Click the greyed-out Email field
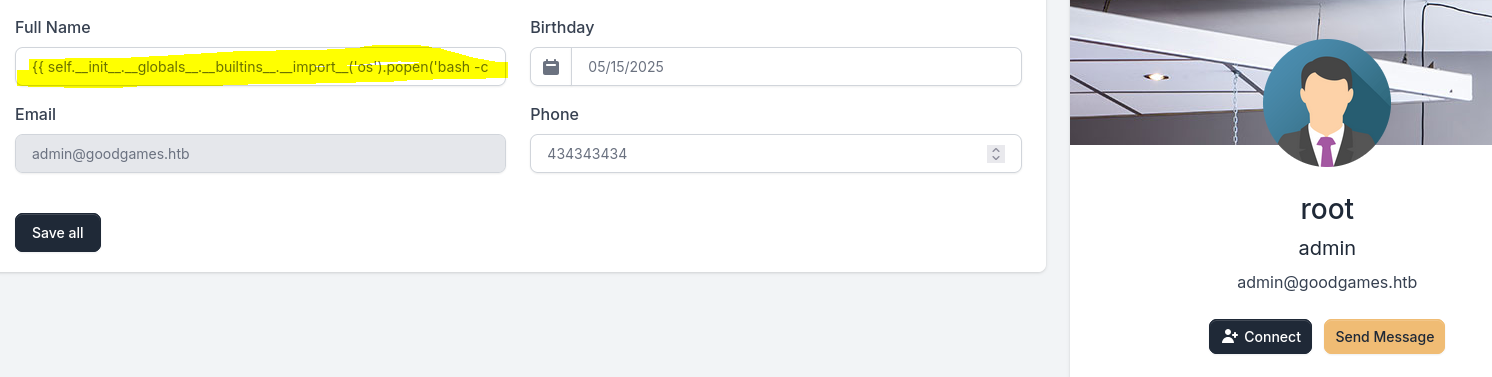The height and width of the screenshot is (377, 1492). coord(260,154)
